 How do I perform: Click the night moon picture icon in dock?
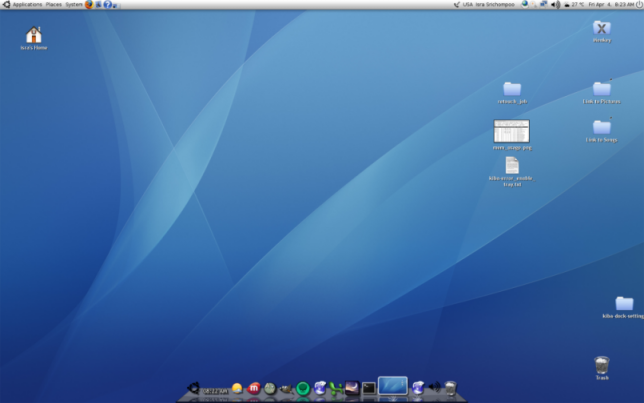(352, 388)
